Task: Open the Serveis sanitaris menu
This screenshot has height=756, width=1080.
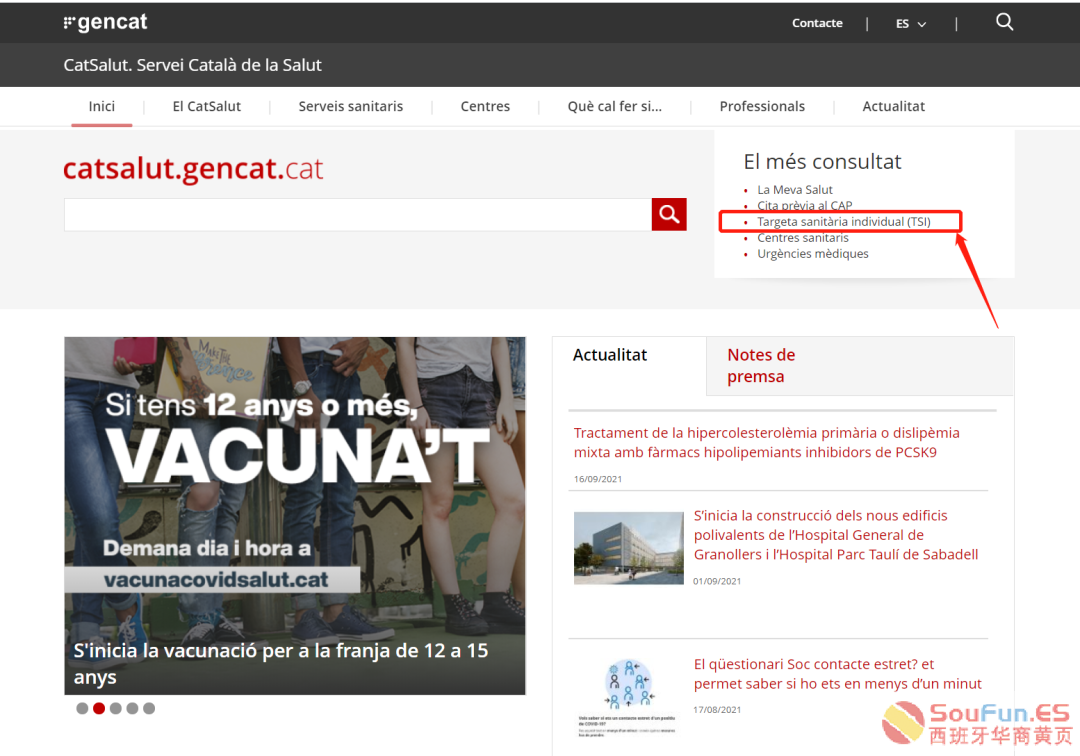Action: coord(351,106)
